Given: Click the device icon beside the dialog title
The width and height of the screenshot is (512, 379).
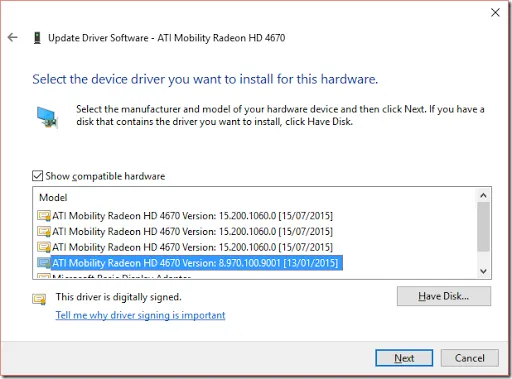Looking at the screenshot, I should pyautogui.click(x=37, y=38).
